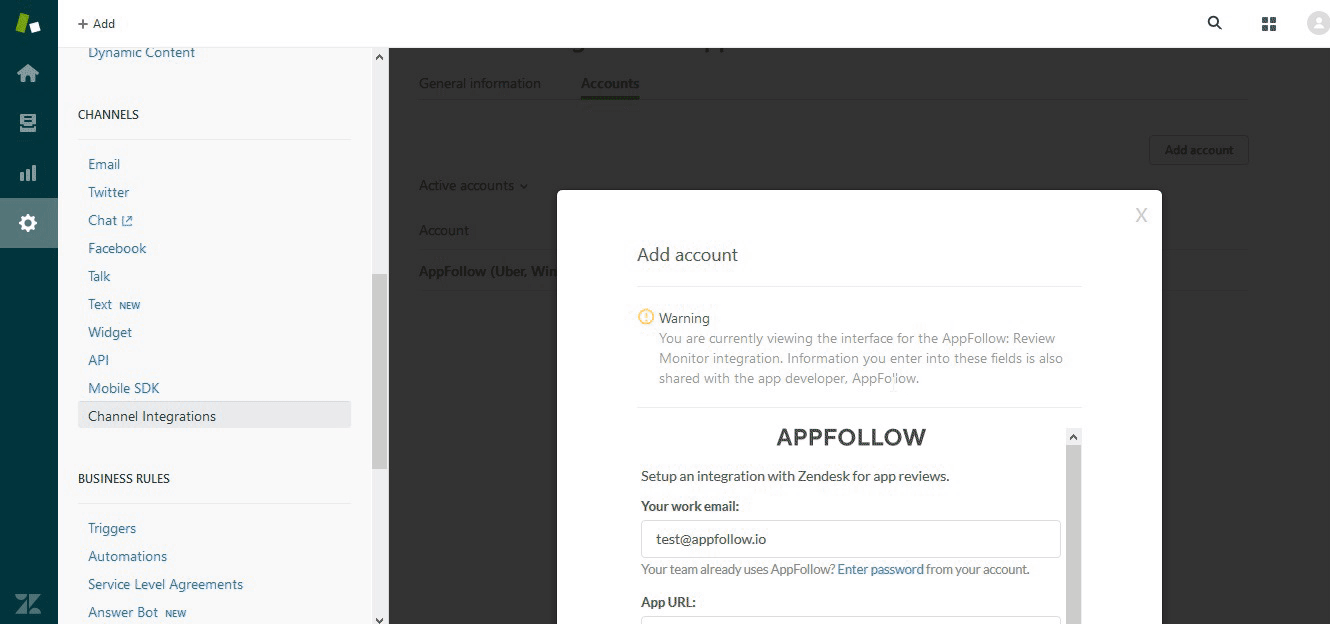Click the dialog form scrollbar thumb
This screenshot has width=1330, height=624.
1074,535
